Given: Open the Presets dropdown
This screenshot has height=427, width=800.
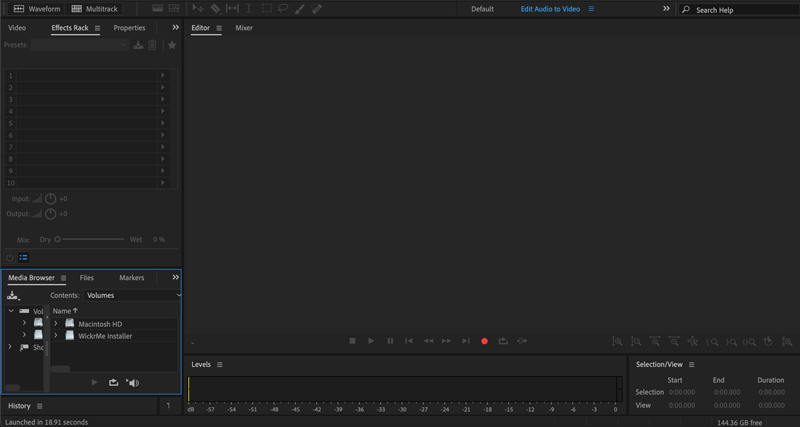Looking at the screenshot, I should [80, 45].
